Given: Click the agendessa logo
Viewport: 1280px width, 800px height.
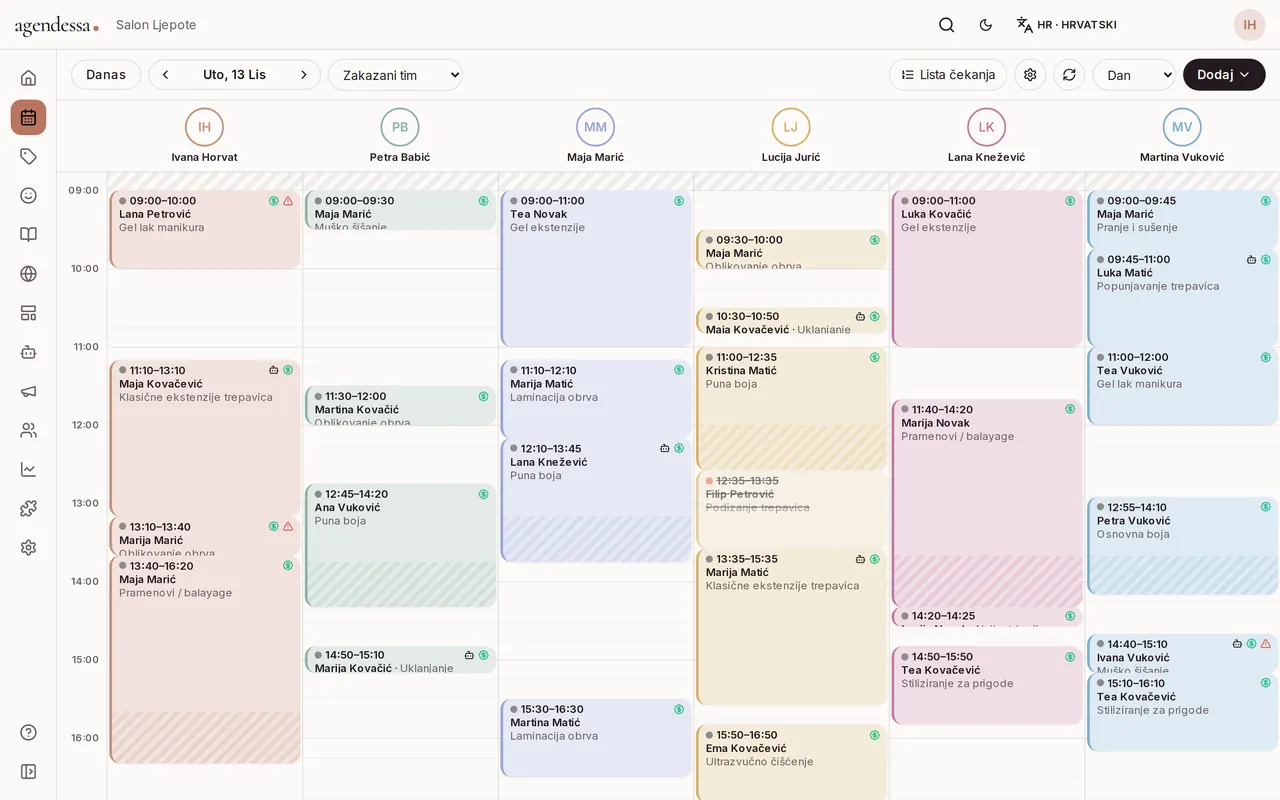Looking at the screenshot, I should [56, 26].
